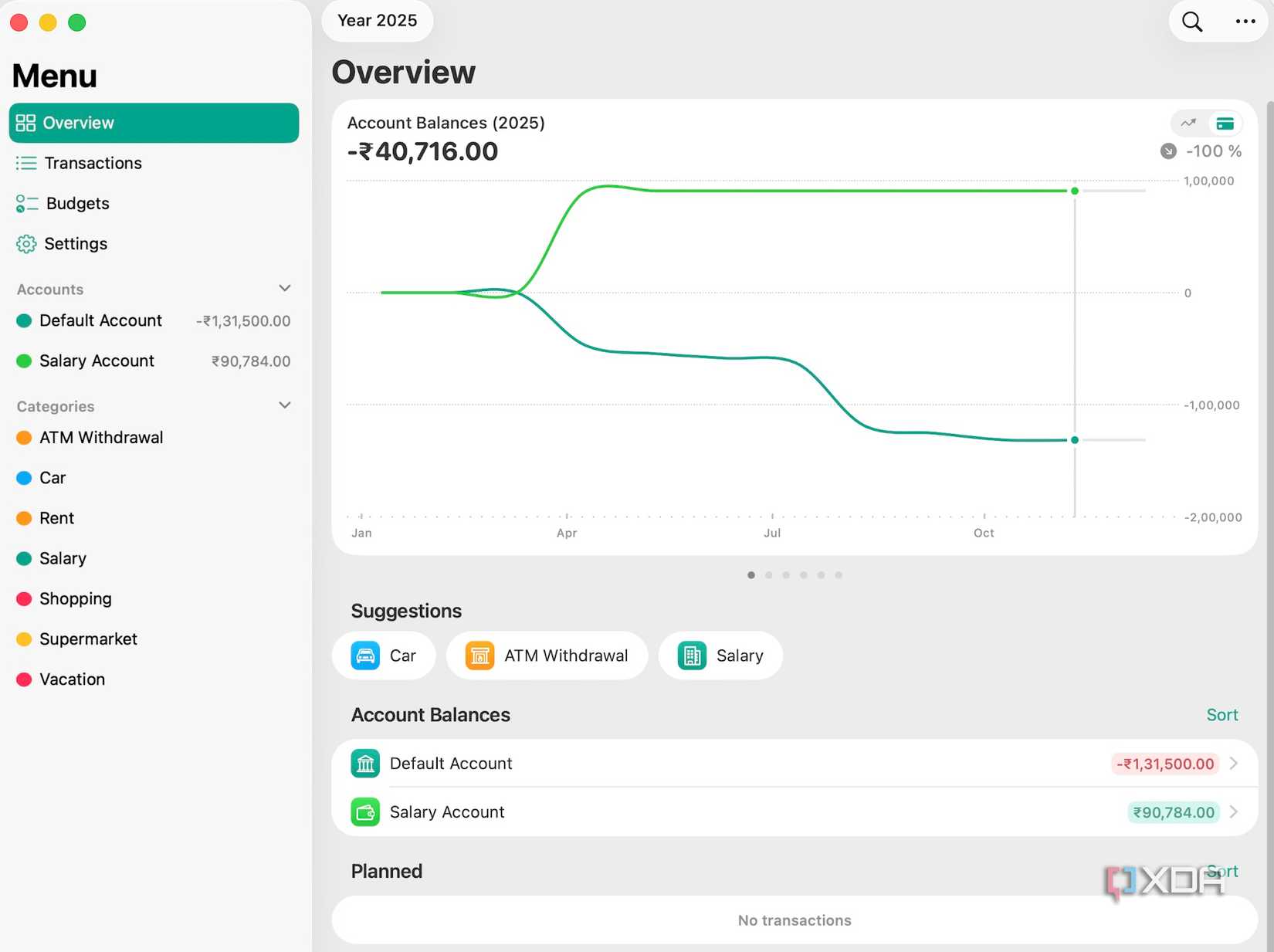The height and width of the screenshot is (952, 1274).
Task: Select Car category blue dot
Action: 24,478
